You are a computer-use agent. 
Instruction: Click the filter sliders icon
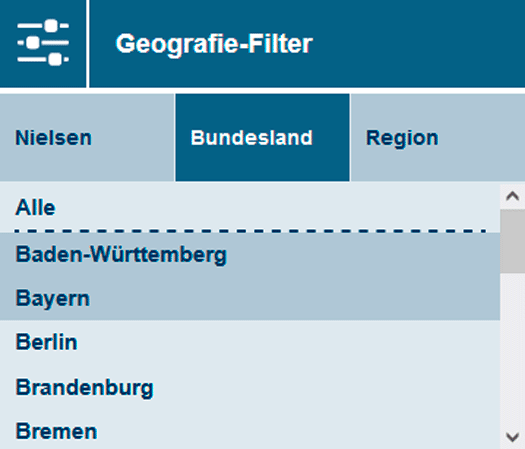pos(43,43)
